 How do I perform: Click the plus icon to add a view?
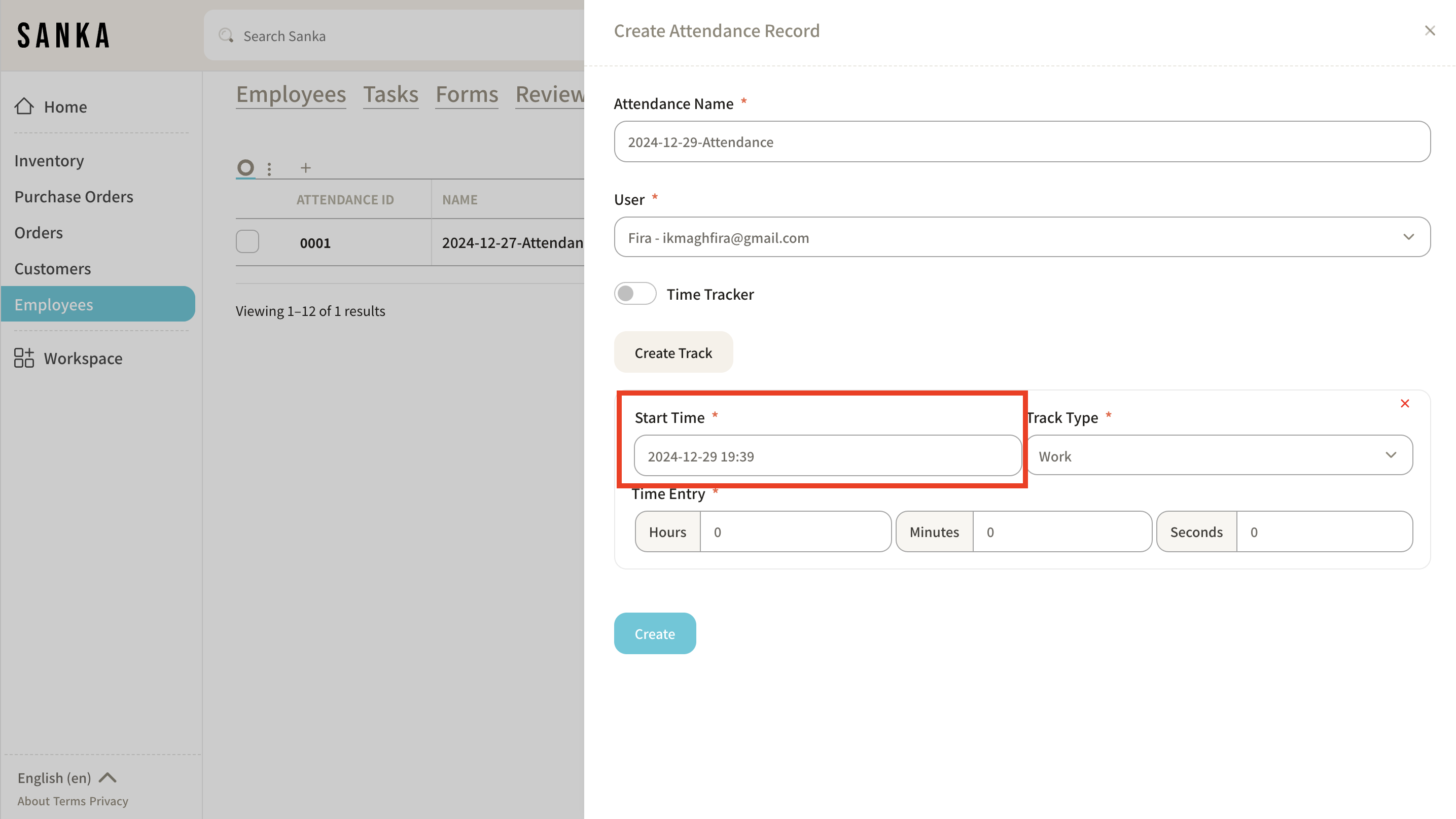point(305,168)
